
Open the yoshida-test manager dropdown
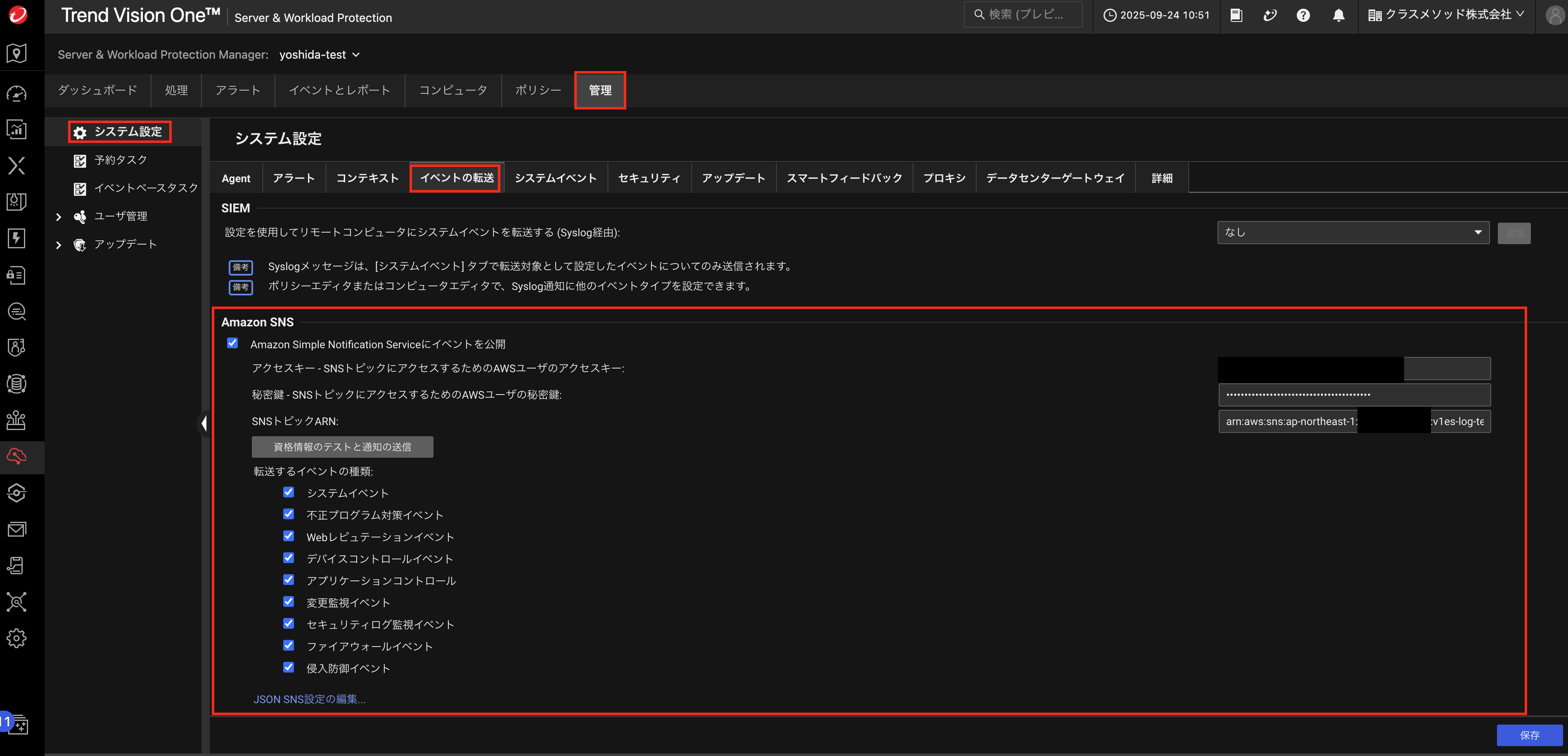319,55
